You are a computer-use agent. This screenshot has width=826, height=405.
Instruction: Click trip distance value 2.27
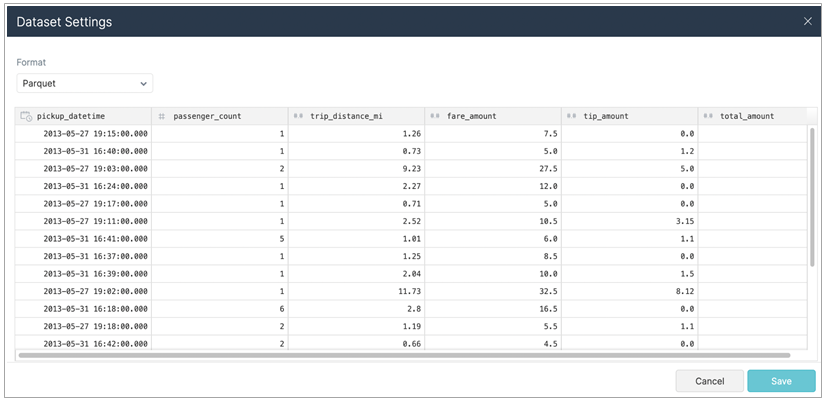[x=412, y=186]
